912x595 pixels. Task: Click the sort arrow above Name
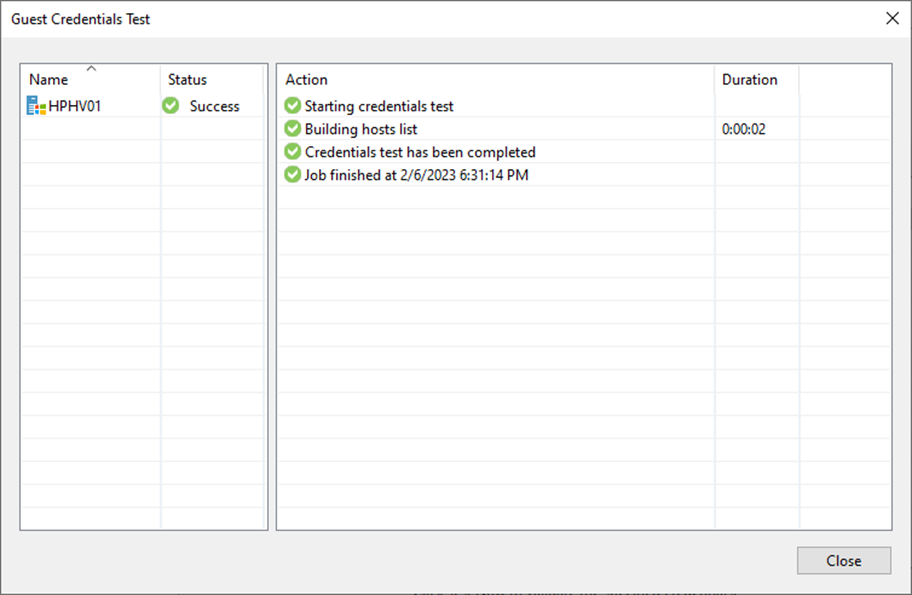pos(91,69)
